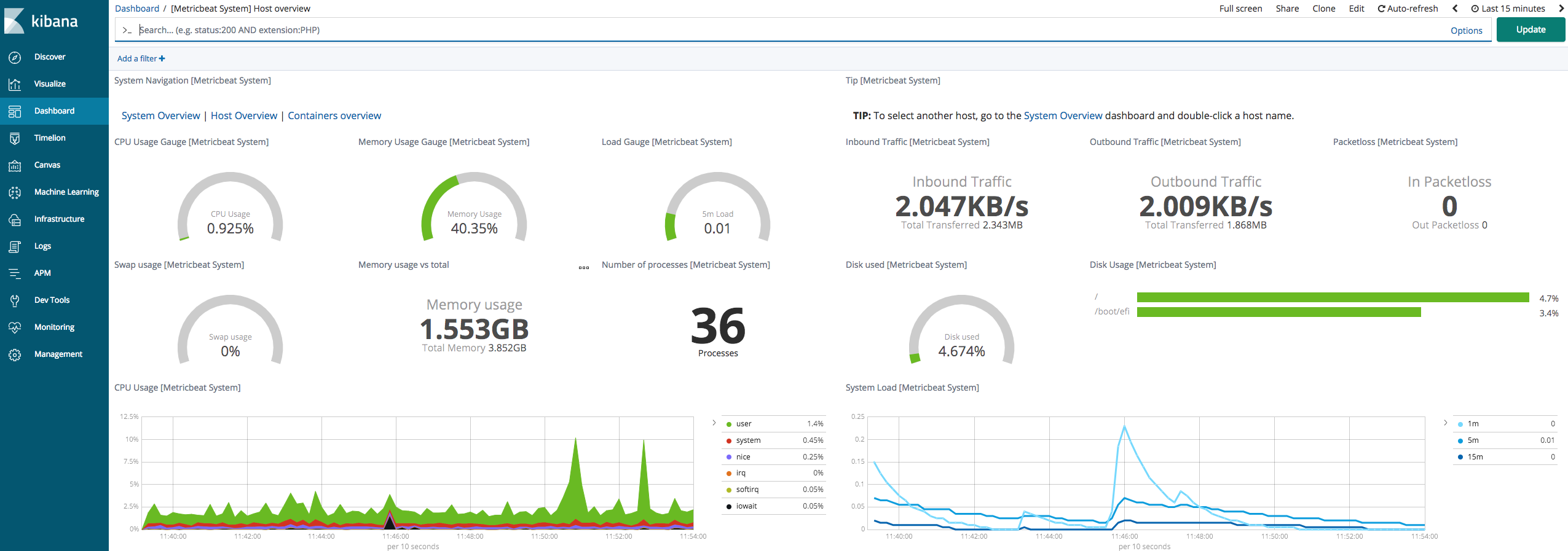Screen dimensions: 1568x551
Task: Open APM icon in sidebar
Action: (15, 273)
